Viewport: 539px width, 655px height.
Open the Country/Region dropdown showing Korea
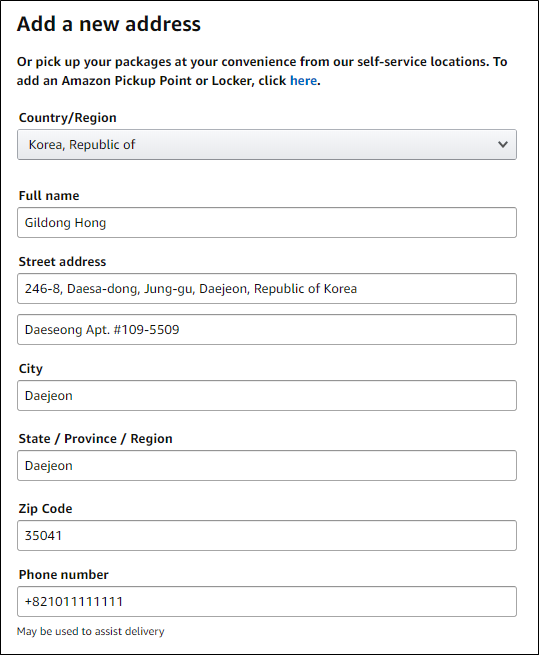coord(267,145)
